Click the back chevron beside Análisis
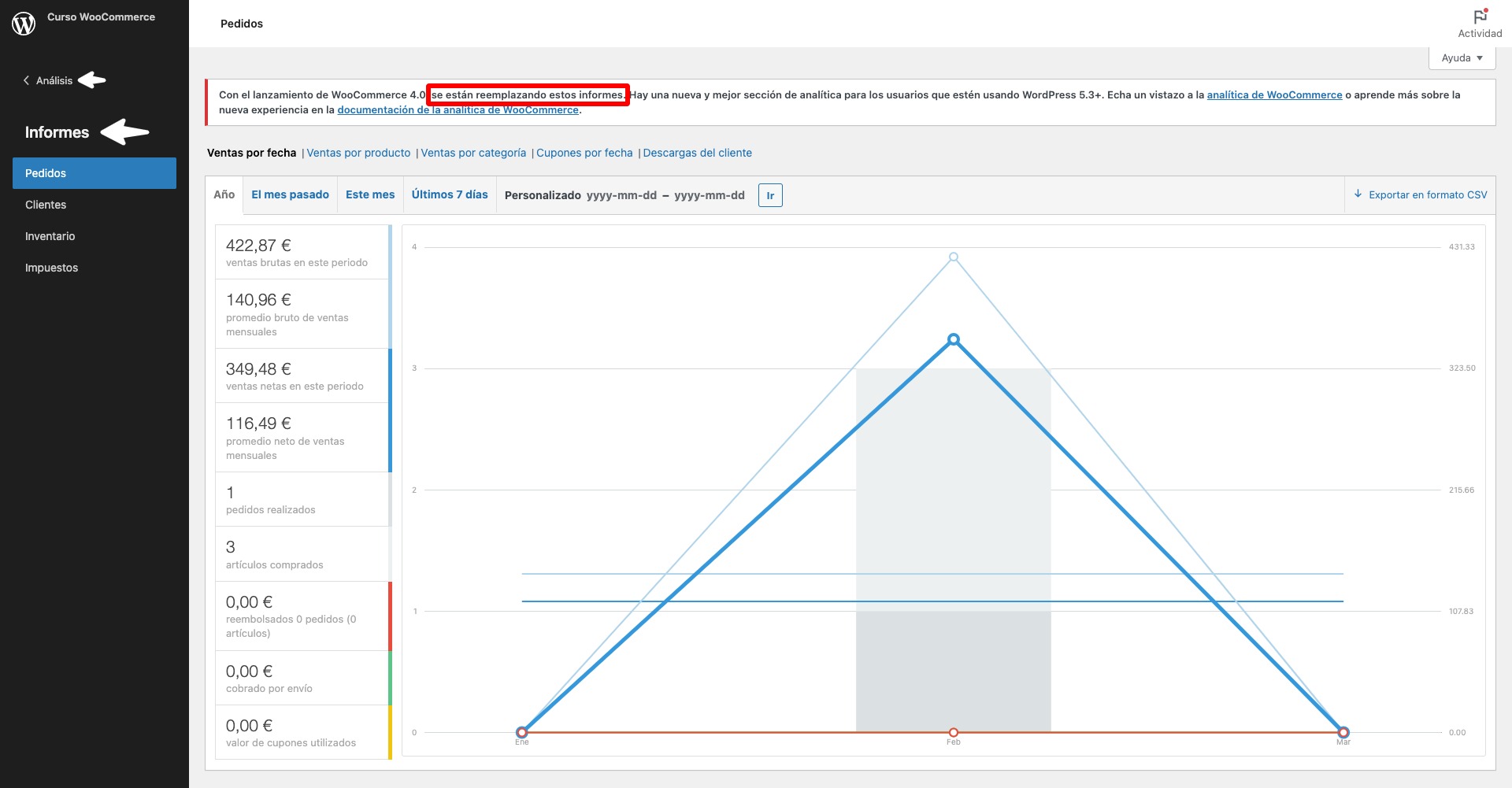Image resolution: width=1512 pixels, height=788 pixels. click(x=27, y=80)
